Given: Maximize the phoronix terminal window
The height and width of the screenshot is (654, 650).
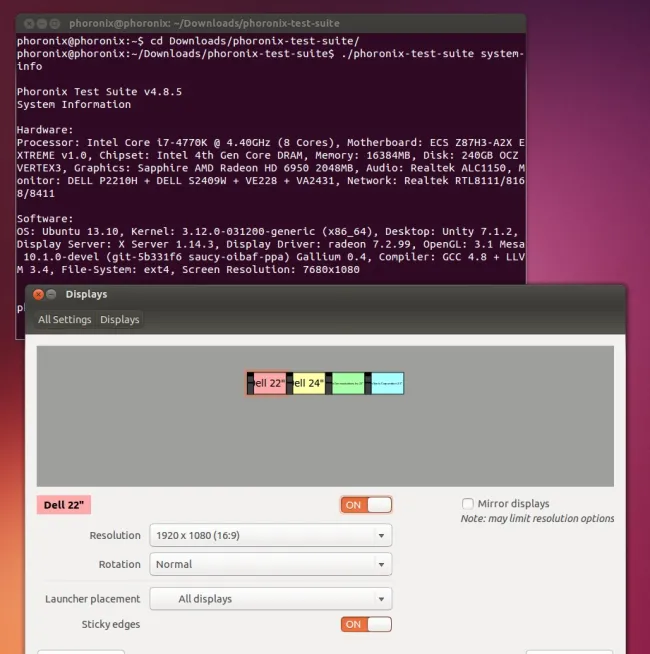Looking at the screenshot, I should (55, 24).
